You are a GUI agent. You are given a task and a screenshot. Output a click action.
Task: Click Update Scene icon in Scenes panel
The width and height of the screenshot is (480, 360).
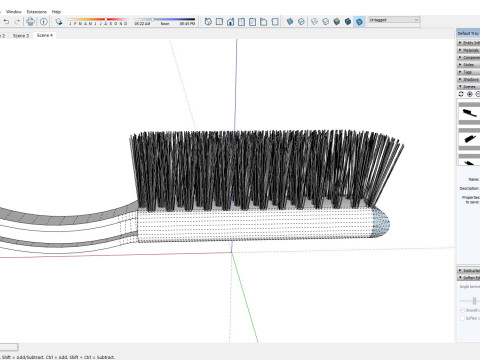pos(461,94)
